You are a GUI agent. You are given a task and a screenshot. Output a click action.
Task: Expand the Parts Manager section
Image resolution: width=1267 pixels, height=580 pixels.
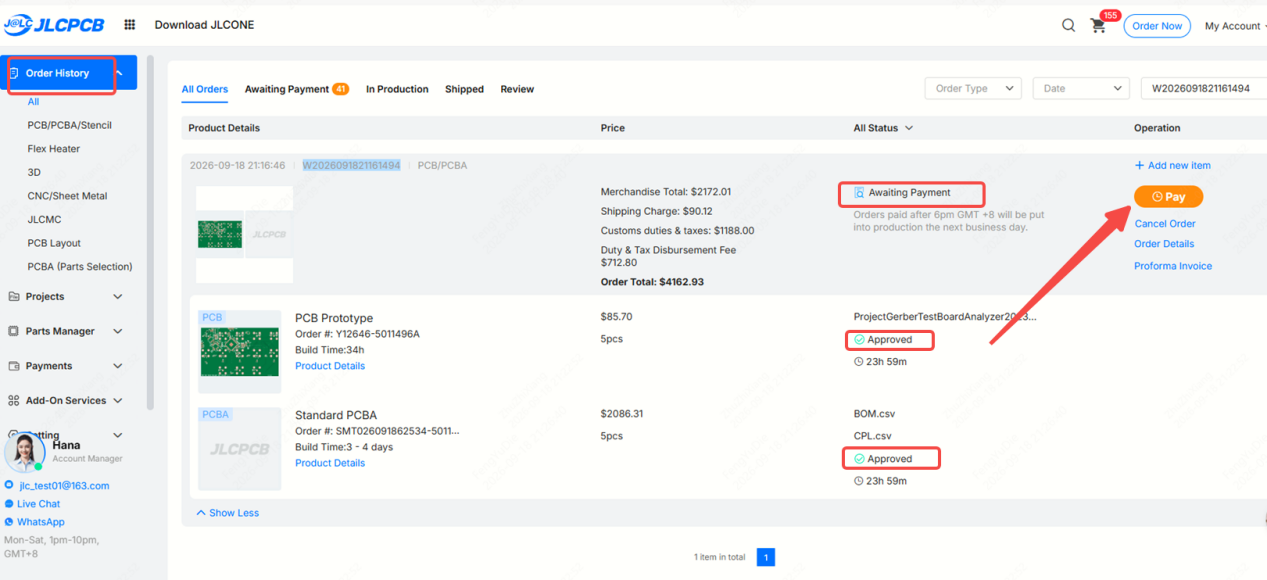[x=118, y=331]
